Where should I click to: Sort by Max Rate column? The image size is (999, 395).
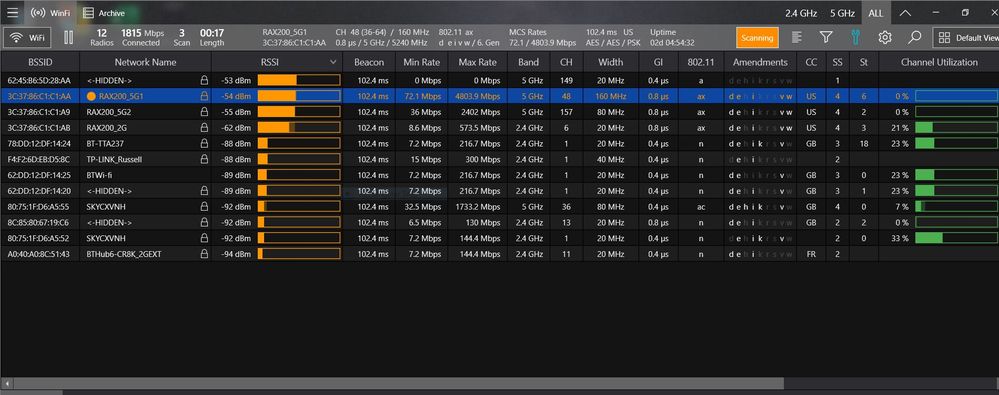coord(477,62)
